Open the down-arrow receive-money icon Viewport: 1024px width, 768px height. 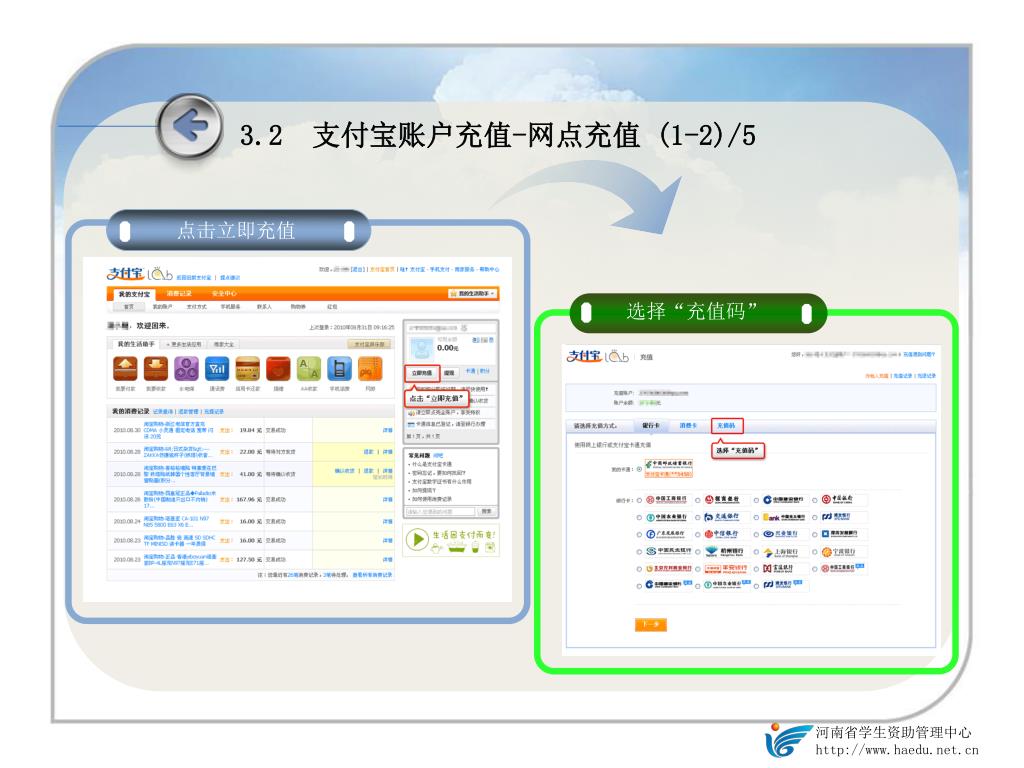click(x=156, y=369)
